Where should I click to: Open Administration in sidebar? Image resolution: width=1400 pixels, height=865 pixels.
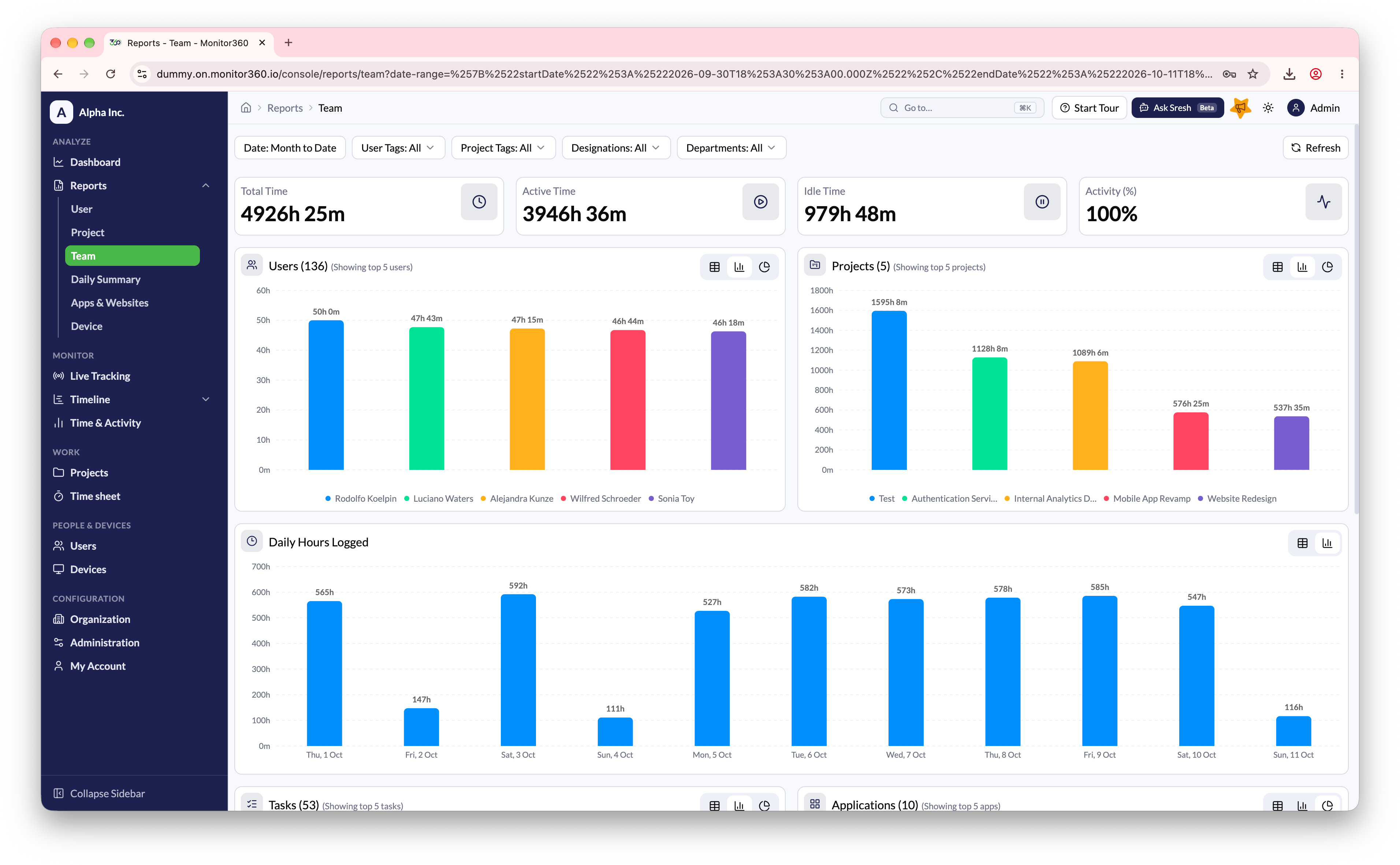coord(133,642)
